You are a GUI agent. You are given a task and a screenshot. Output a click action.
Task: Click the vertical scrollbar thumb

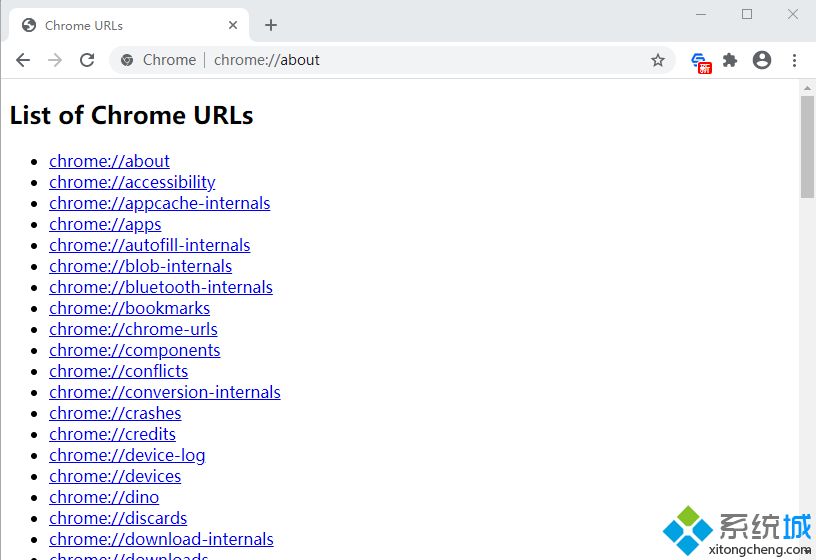807,147
